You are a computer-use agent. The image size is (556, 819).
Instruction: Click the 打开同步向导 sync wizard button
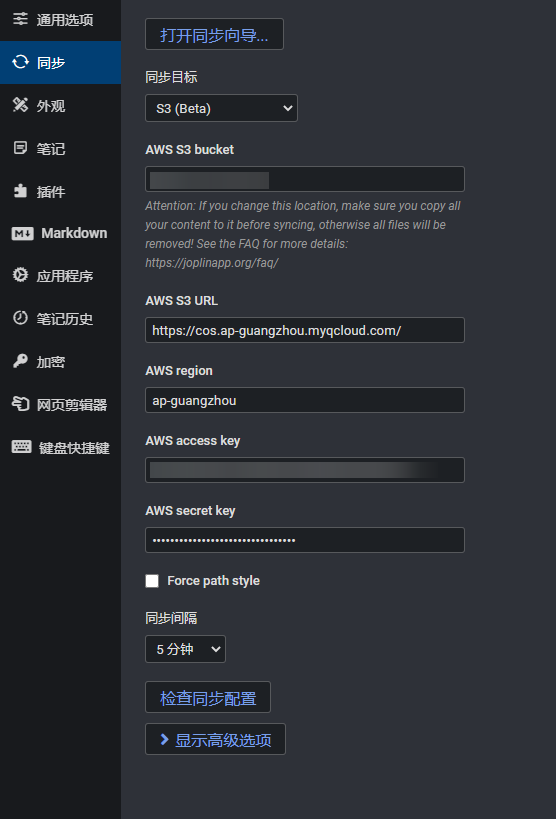click(214, 34)
